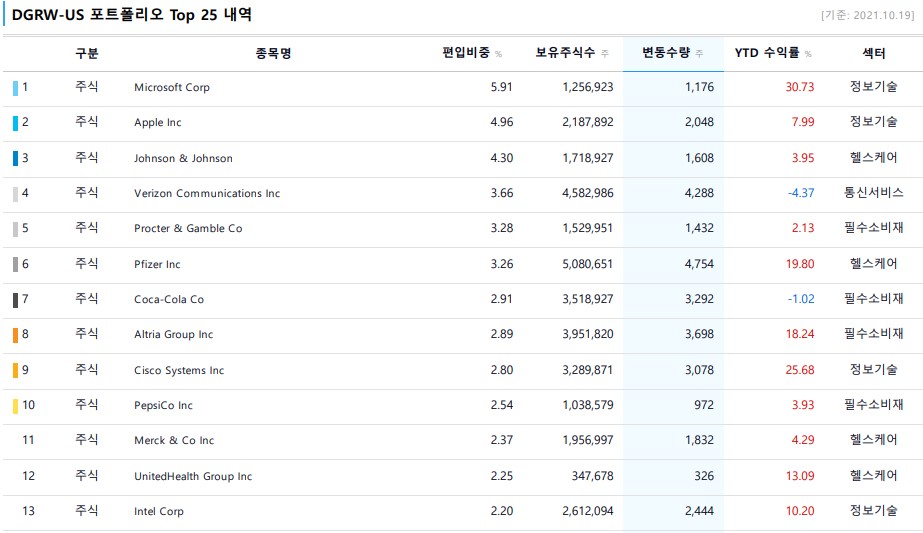Open the Johnson & Johnson stock name
The width and height of the screenshot is (923, 533).
click(x=183, y=158)
